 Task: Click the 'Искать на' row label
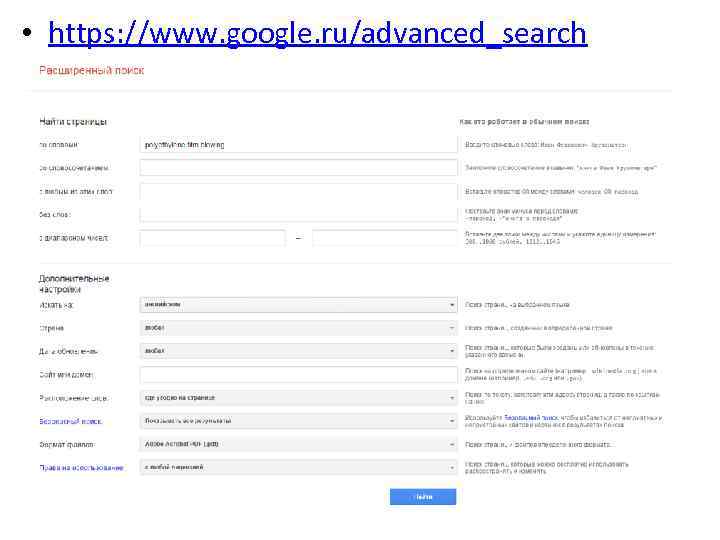pos(56,305)
